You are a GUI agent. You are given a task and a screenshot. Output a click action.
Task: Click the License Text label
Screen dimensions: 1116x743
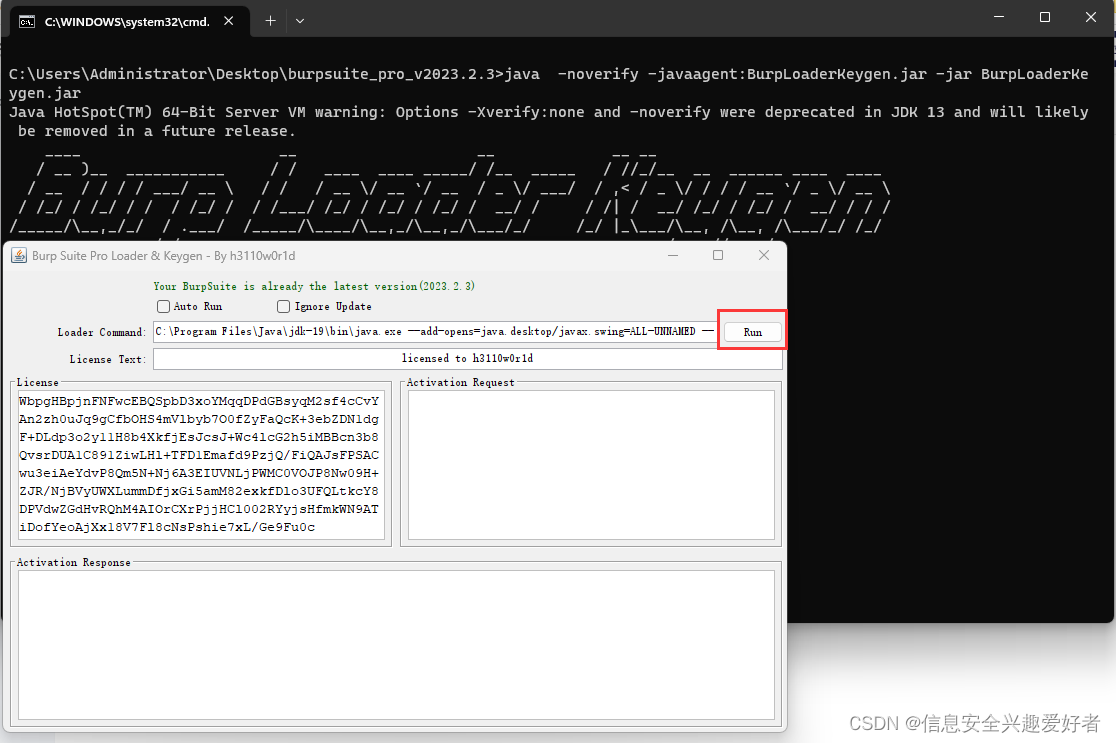click(107, 359)
